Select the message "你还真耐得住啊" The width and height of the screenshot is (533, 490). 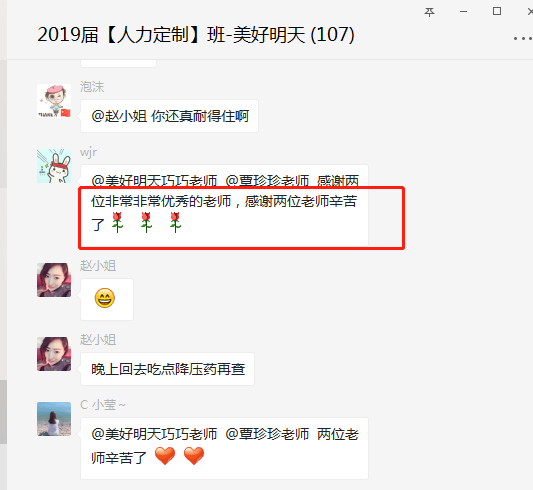point(169,116)
